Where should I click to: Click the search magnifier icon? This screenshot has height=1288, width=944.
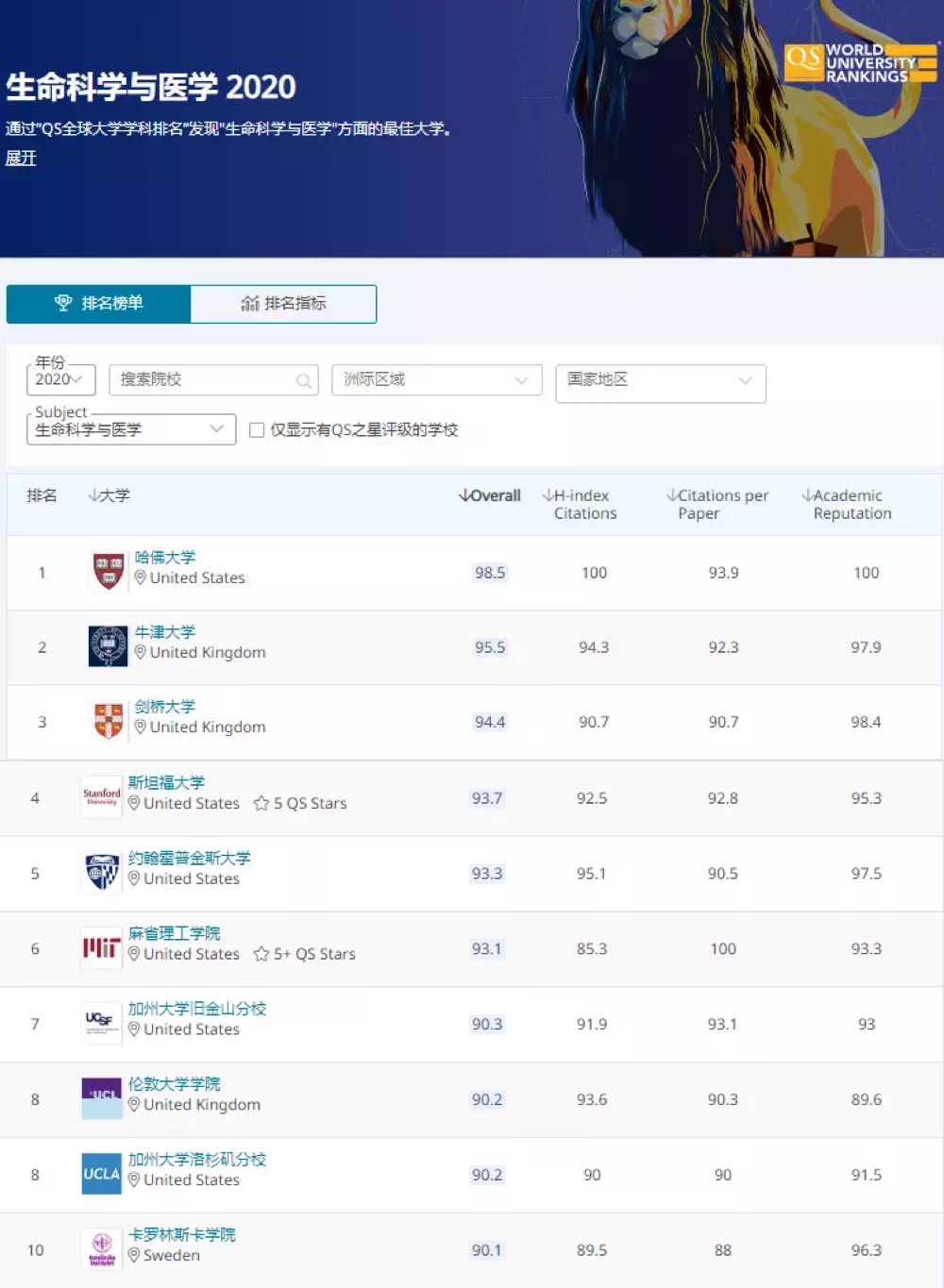303,380
